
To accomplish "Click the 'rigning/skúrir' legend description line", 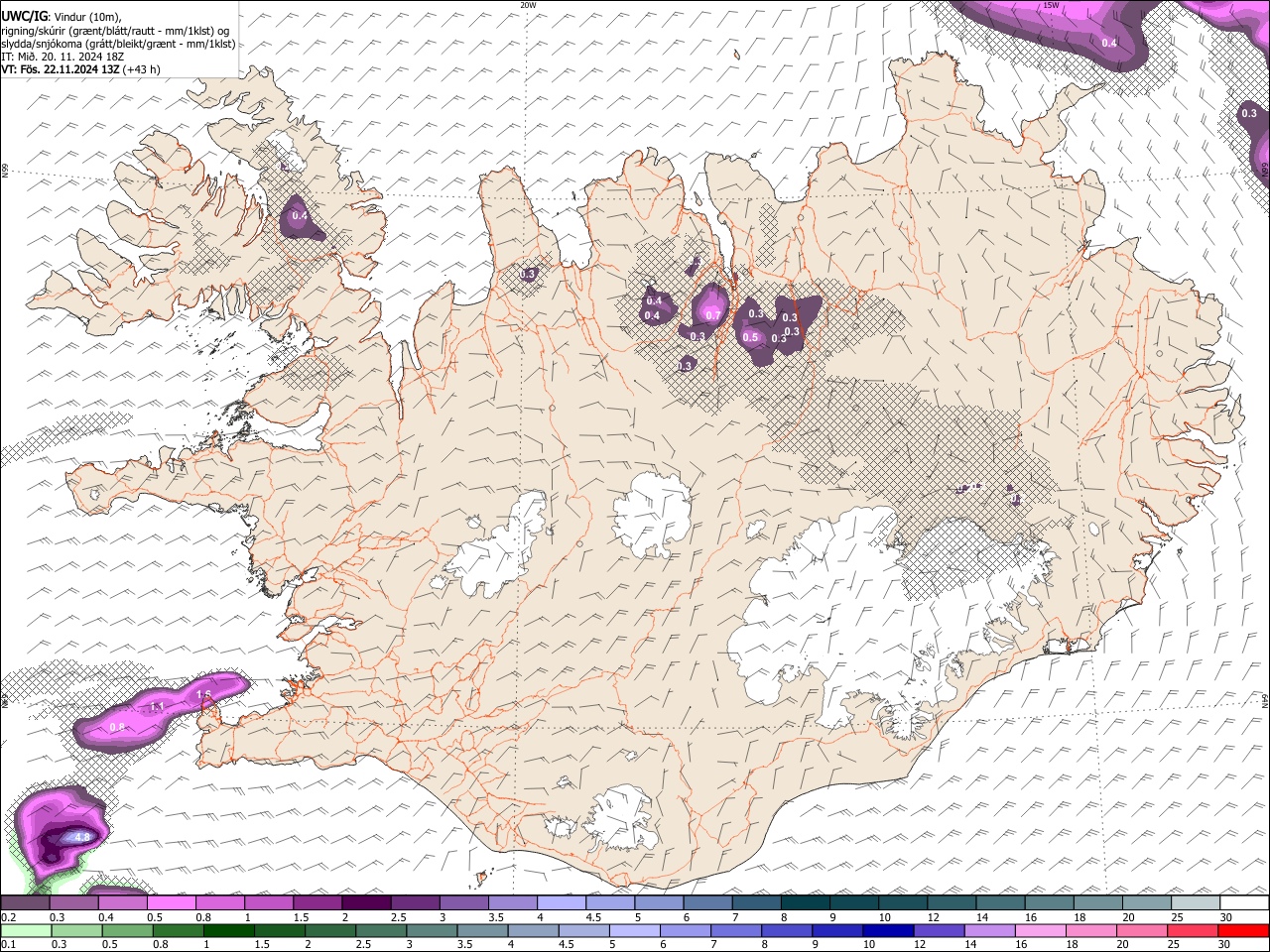I will tap(116, 30).
